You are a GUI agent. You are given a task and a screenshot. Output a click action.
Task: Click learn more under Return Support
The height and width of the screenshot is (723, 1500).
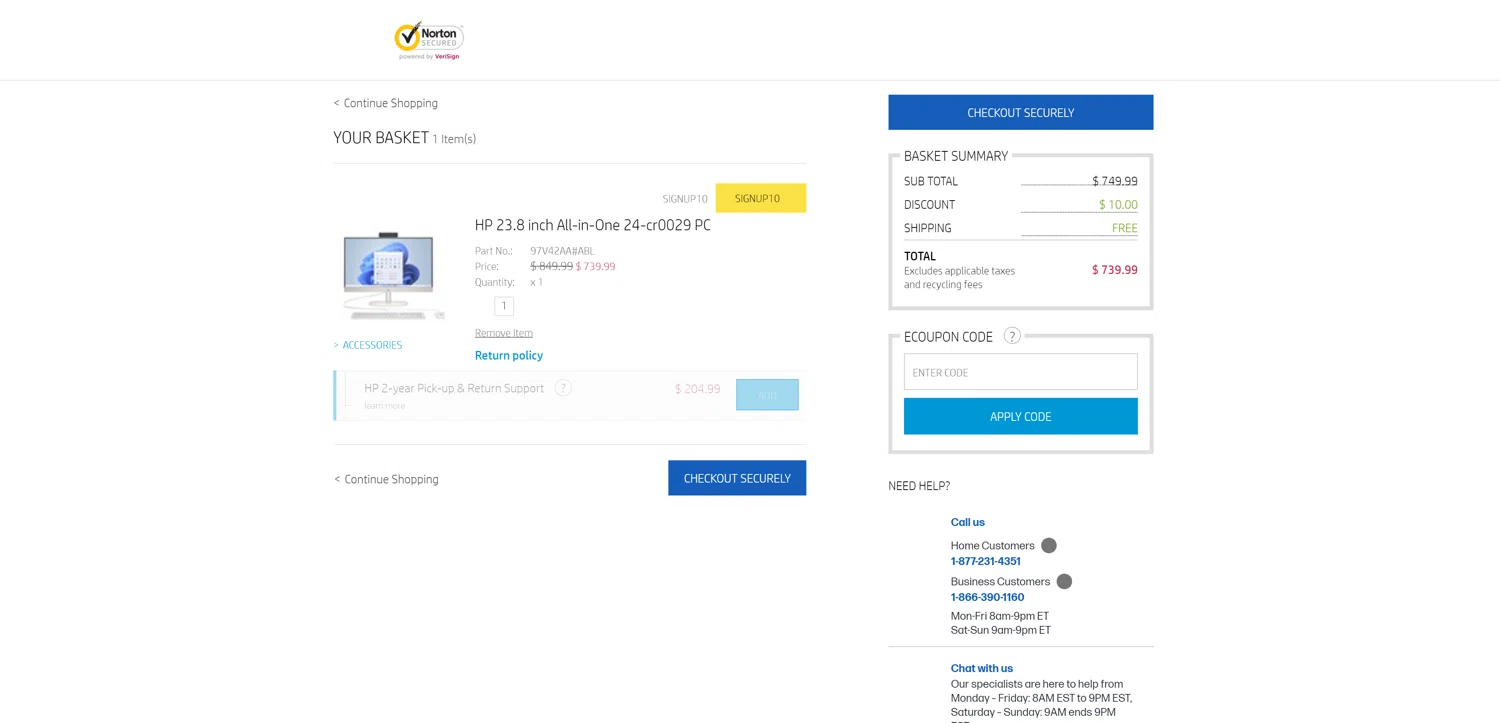tap(385, 406)
